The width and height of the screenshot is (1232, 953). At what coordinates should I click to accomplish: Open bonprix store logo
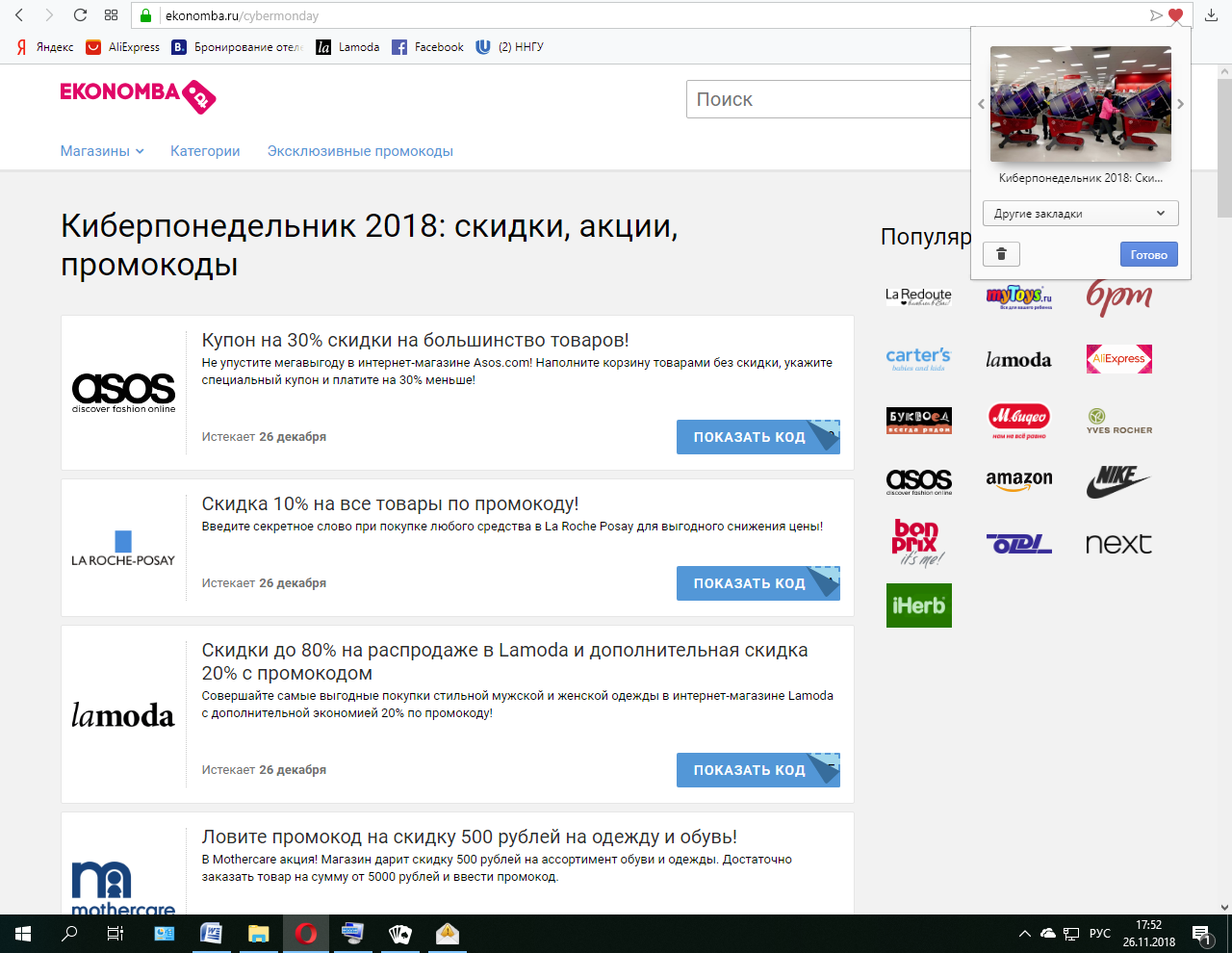coord(918,543)
